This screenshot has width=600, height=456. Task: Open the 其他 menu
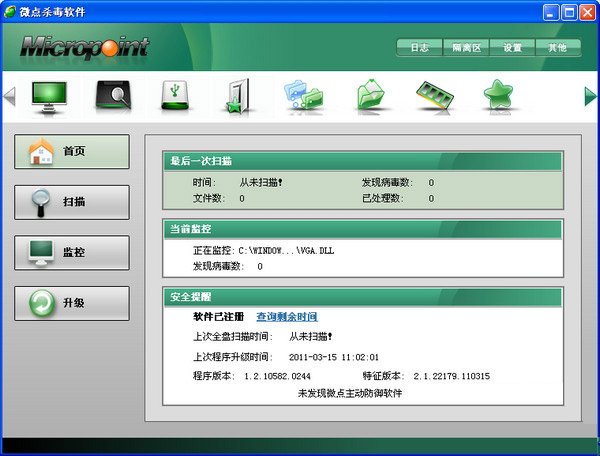(x=557, y=47)
